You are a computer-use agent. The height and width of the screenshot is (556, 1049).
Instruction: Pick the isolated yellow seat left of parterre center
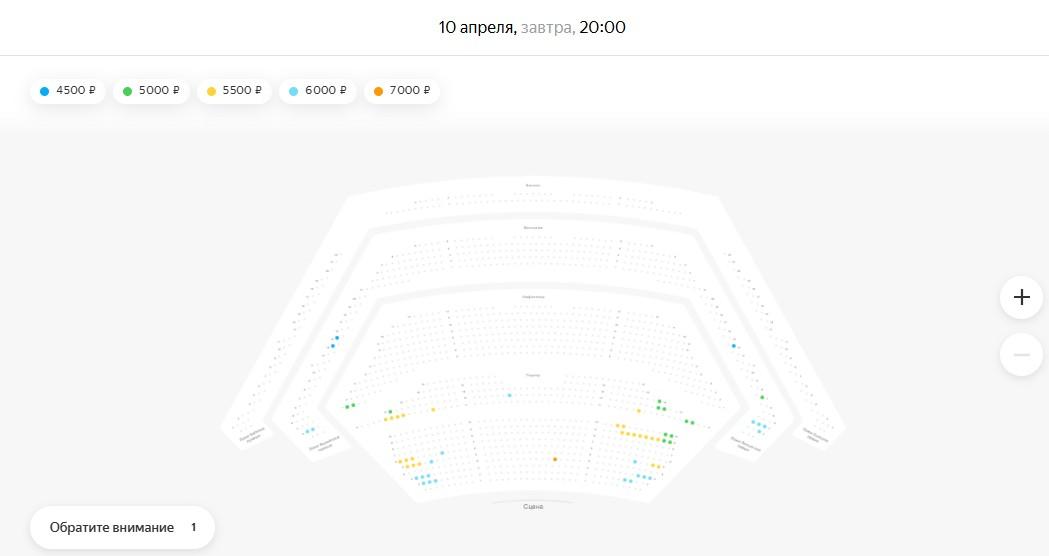(x=433, y=409)
